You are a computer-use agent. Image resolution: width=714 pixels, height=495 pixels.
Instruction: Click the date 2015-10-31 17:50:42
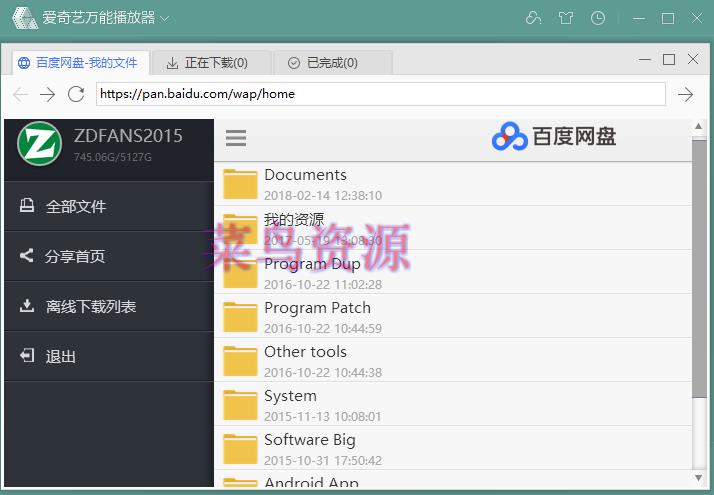[x=323, y=461]
